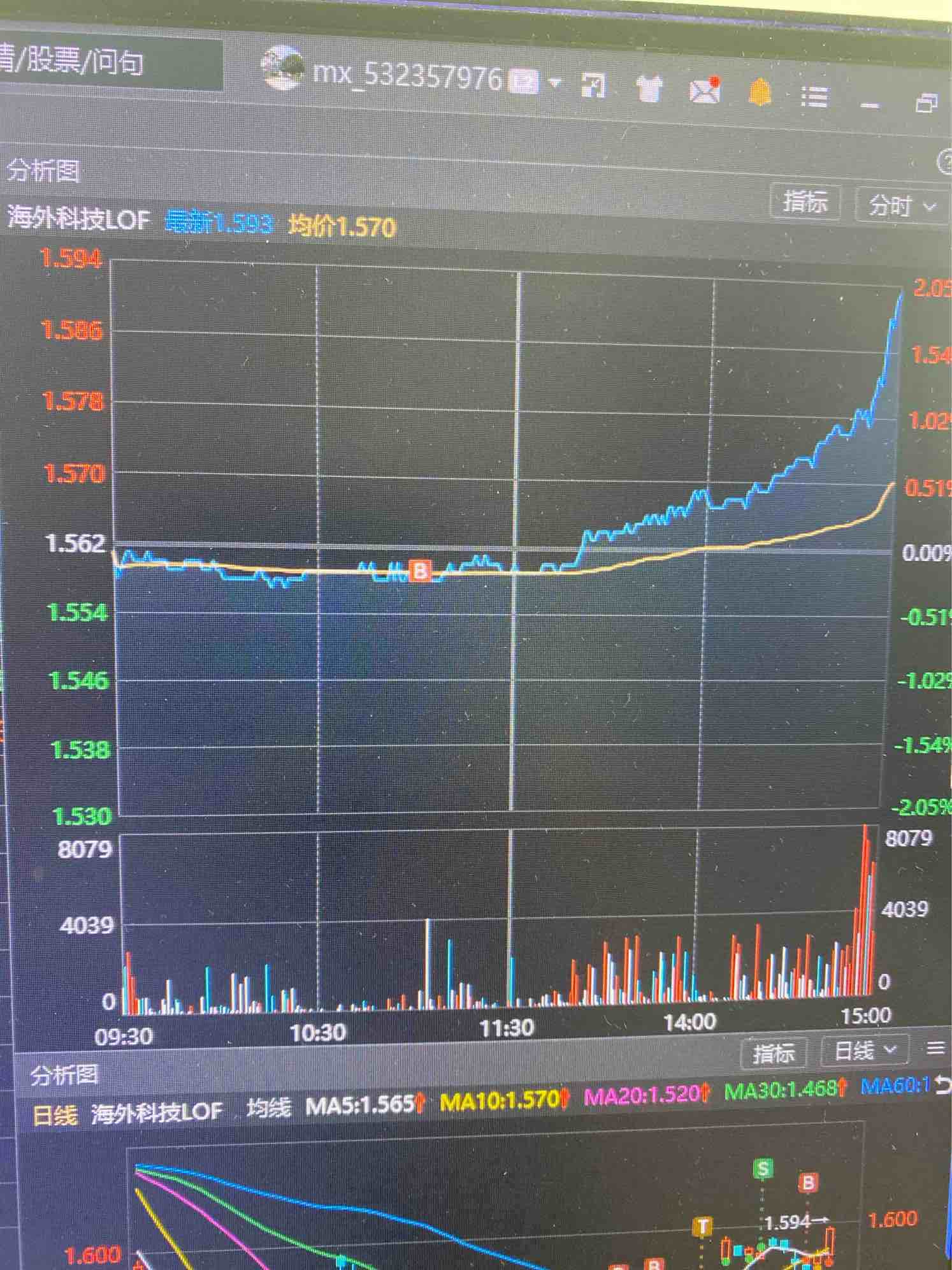Click the 1.600 right axis label of daily chart
Viewport: 952px width, 1270px height.
pyautogui.click(x=892, y=1219)
